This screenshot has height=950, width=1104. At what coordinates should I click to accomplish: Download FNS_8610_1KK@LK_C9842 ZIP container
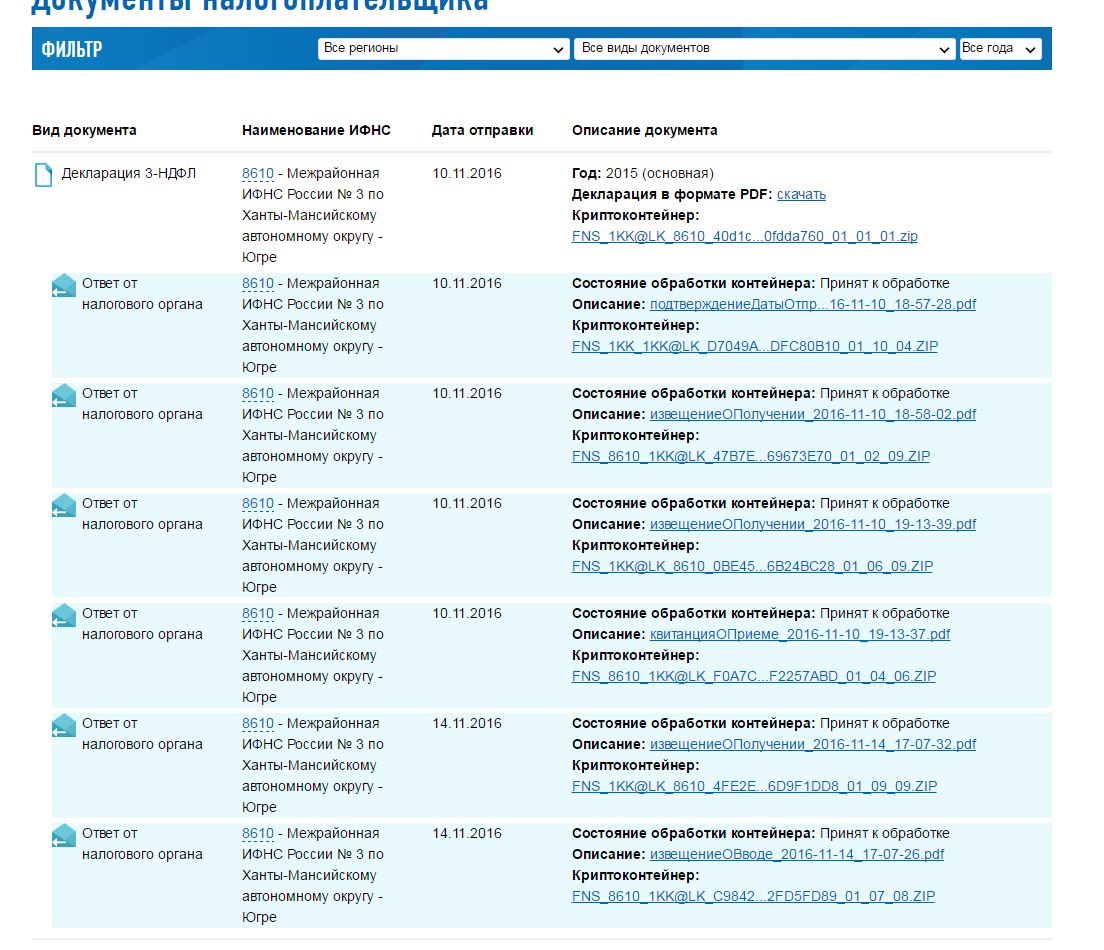click(x=753, y=896)
